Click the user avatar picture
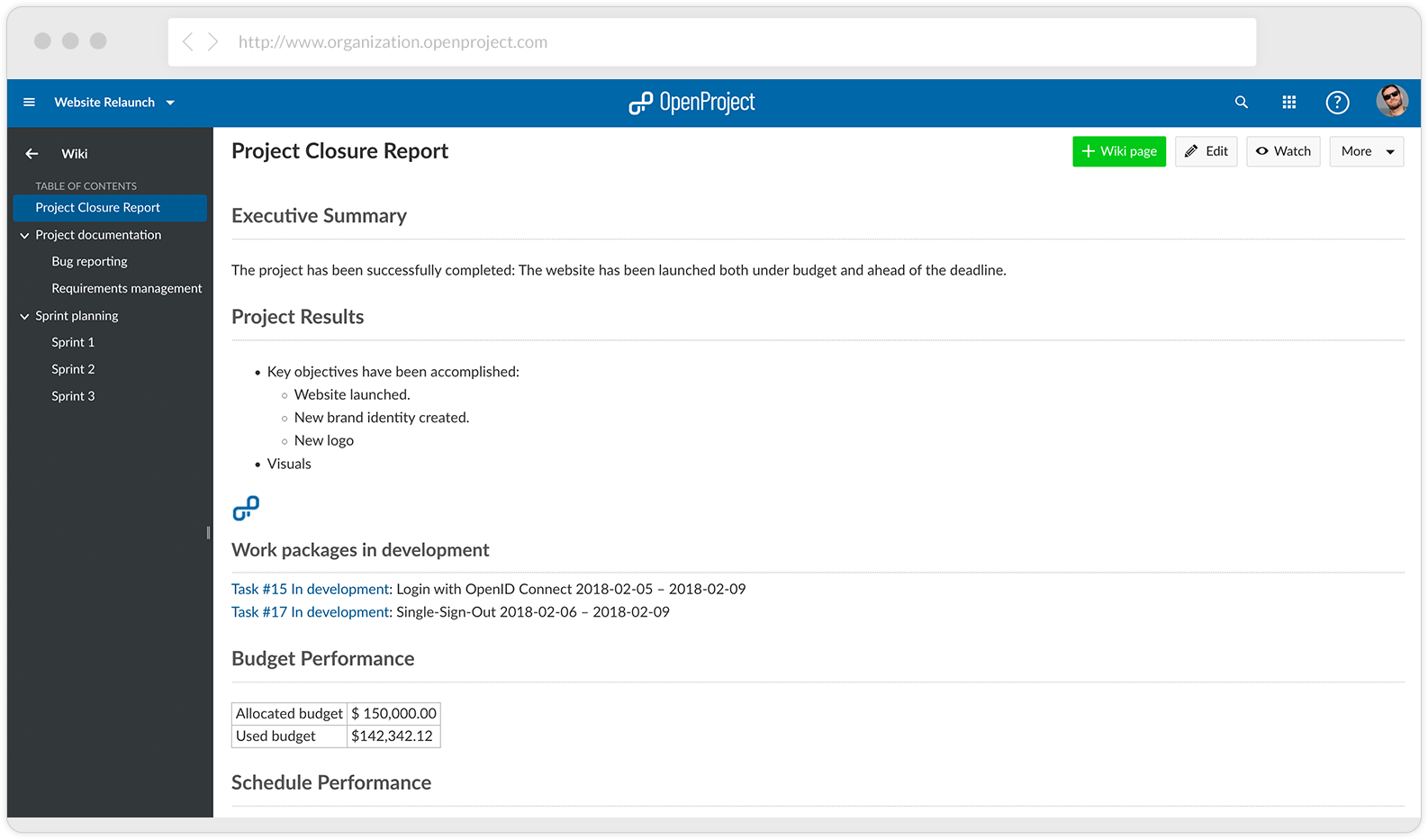Viewport: 1428px width, 840px height. (x=1392, y=101)
